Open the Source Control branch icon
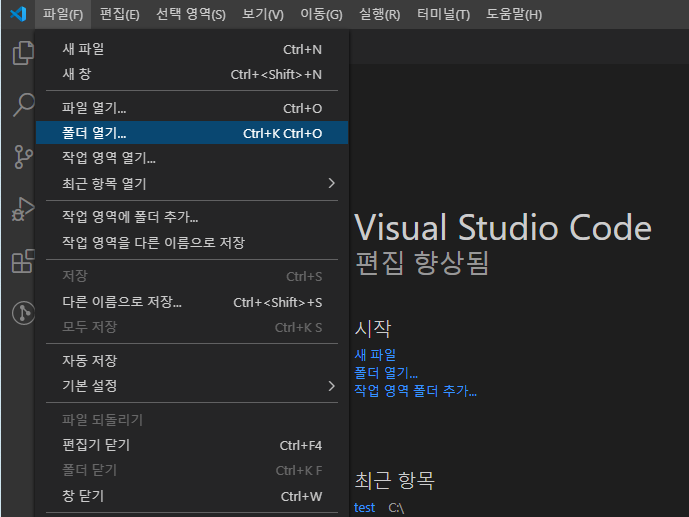Image resolution: width=689 pixels, height=517 pixels. (x=23, y=157)
